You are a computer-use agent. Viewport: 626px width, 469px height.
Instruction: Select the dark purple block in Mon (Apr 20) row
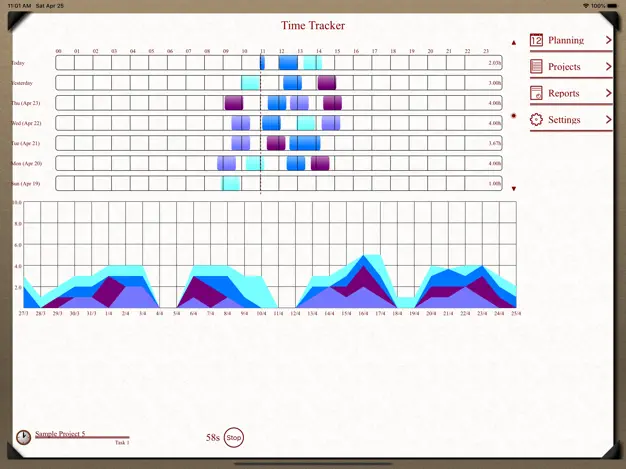(320, 163)
